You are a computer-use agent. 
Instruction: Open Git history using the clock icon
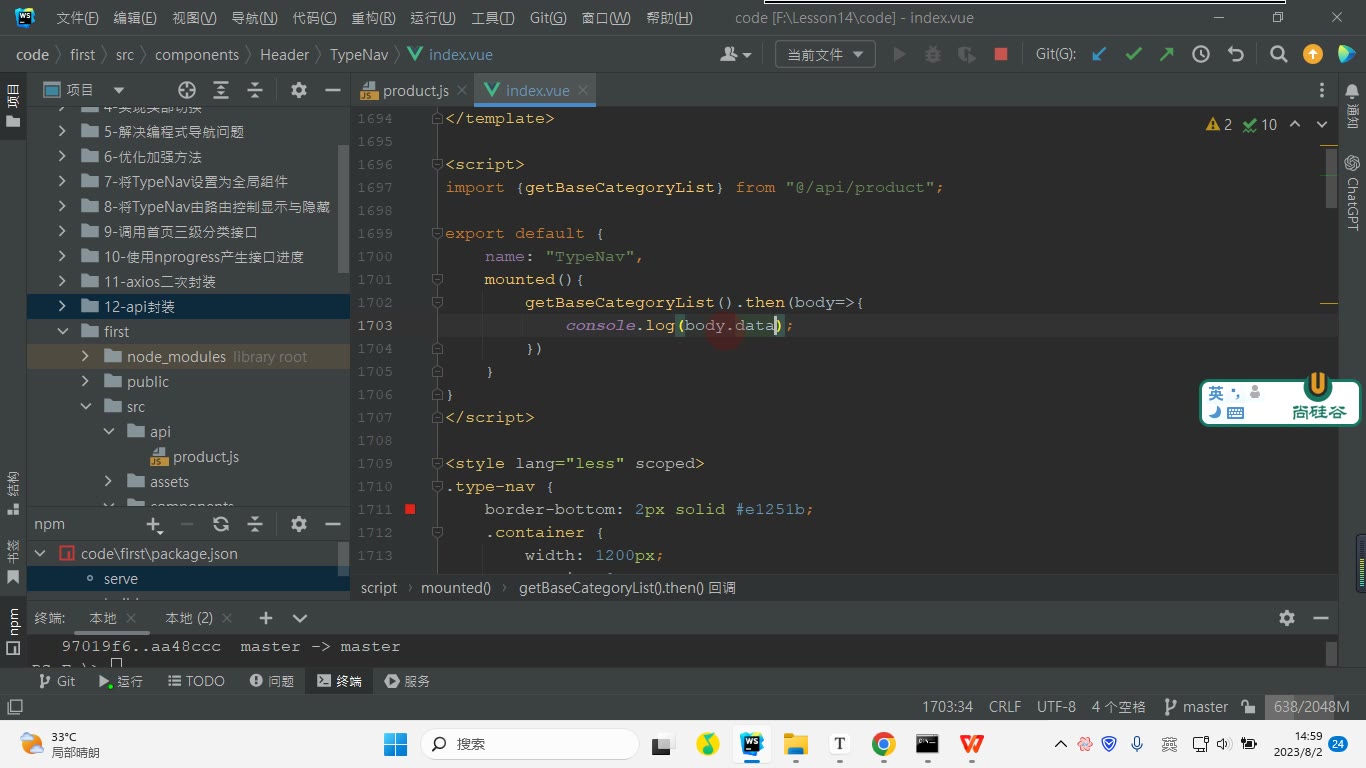[1201, 55]
